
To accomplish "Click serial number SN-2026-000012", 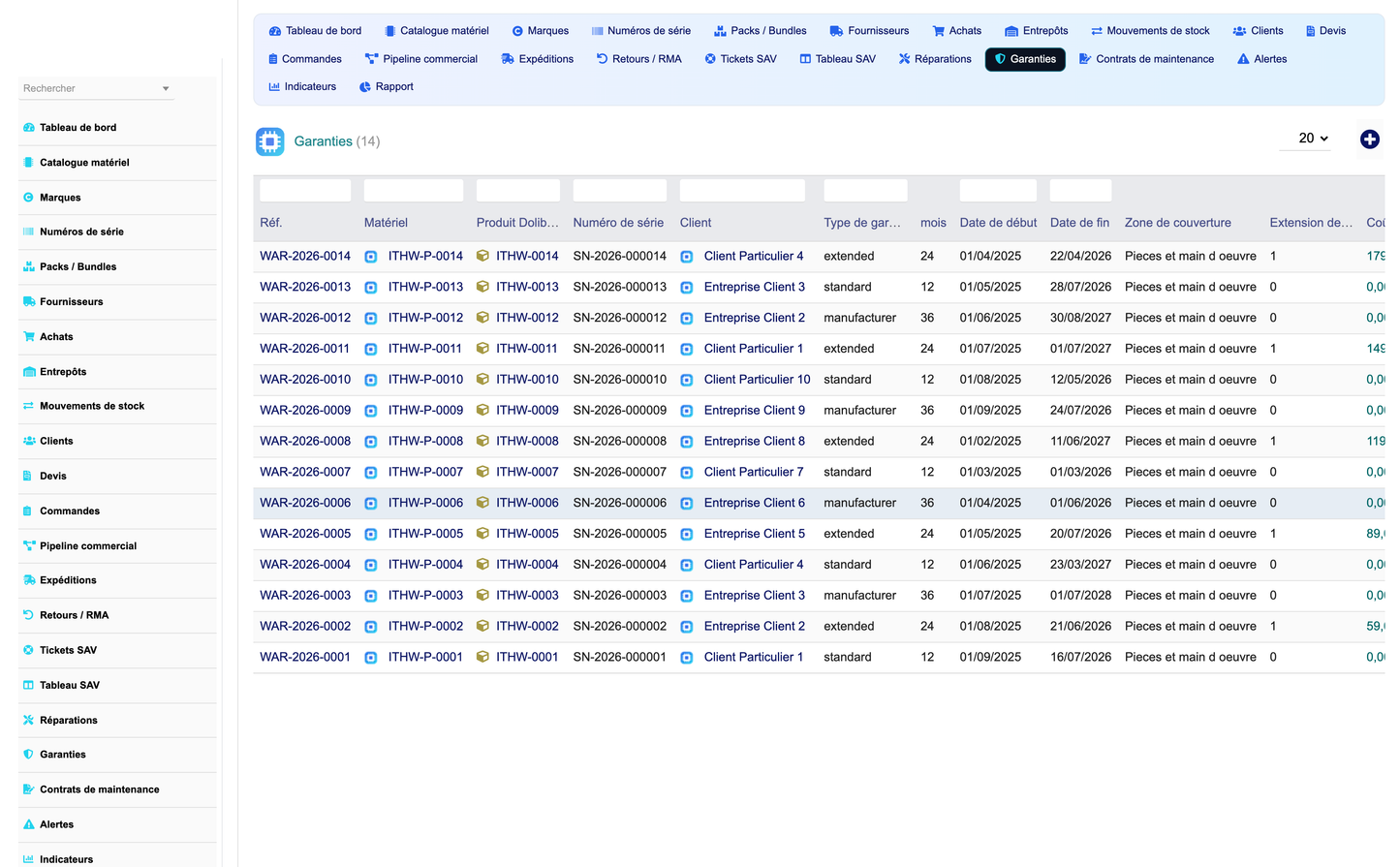I will tap(620, 318).
